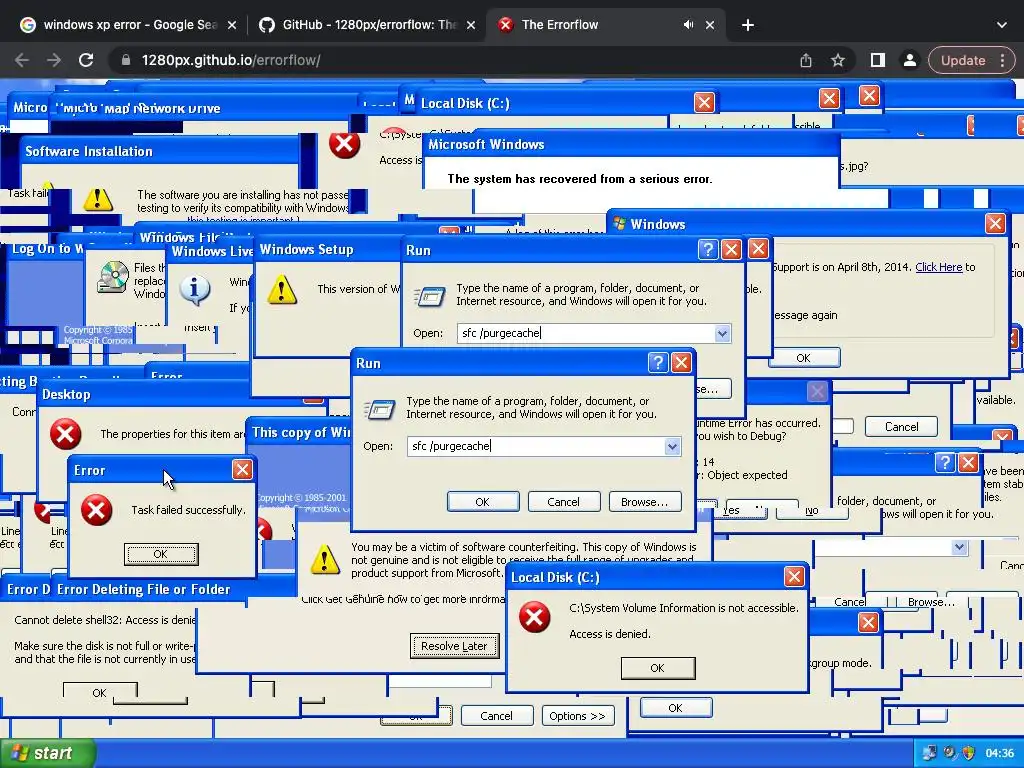
Task: Click the Cancel button beside Options >>
Action: (496, 716)
